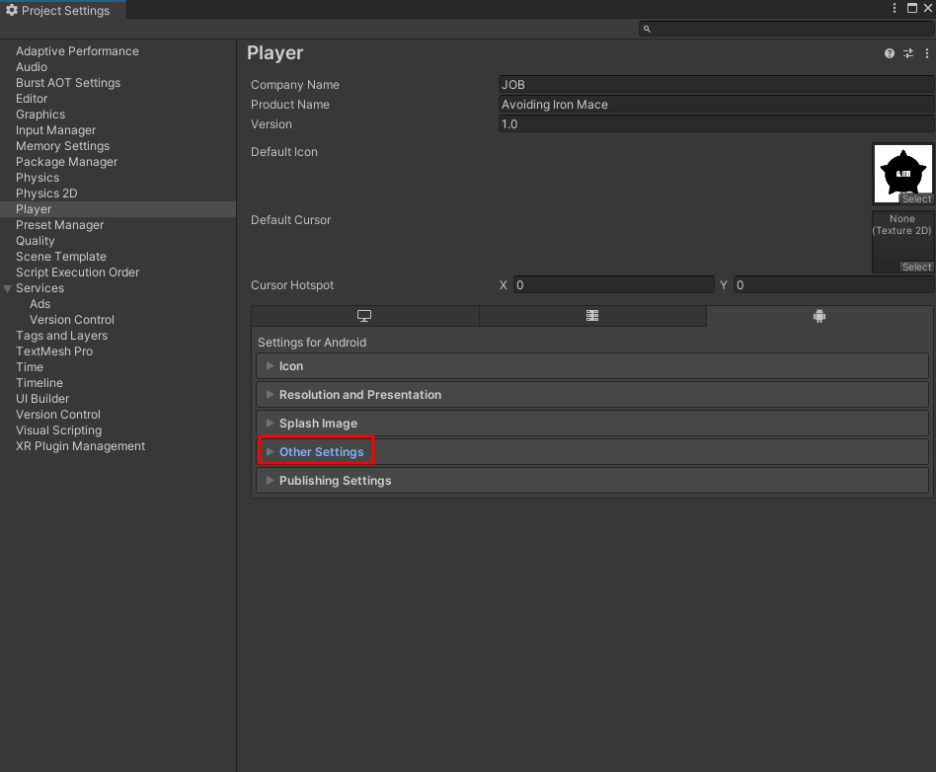Viewport: 936px width, 772px height.
Task: Select the Quality category
Action: [x=35, y=241]
